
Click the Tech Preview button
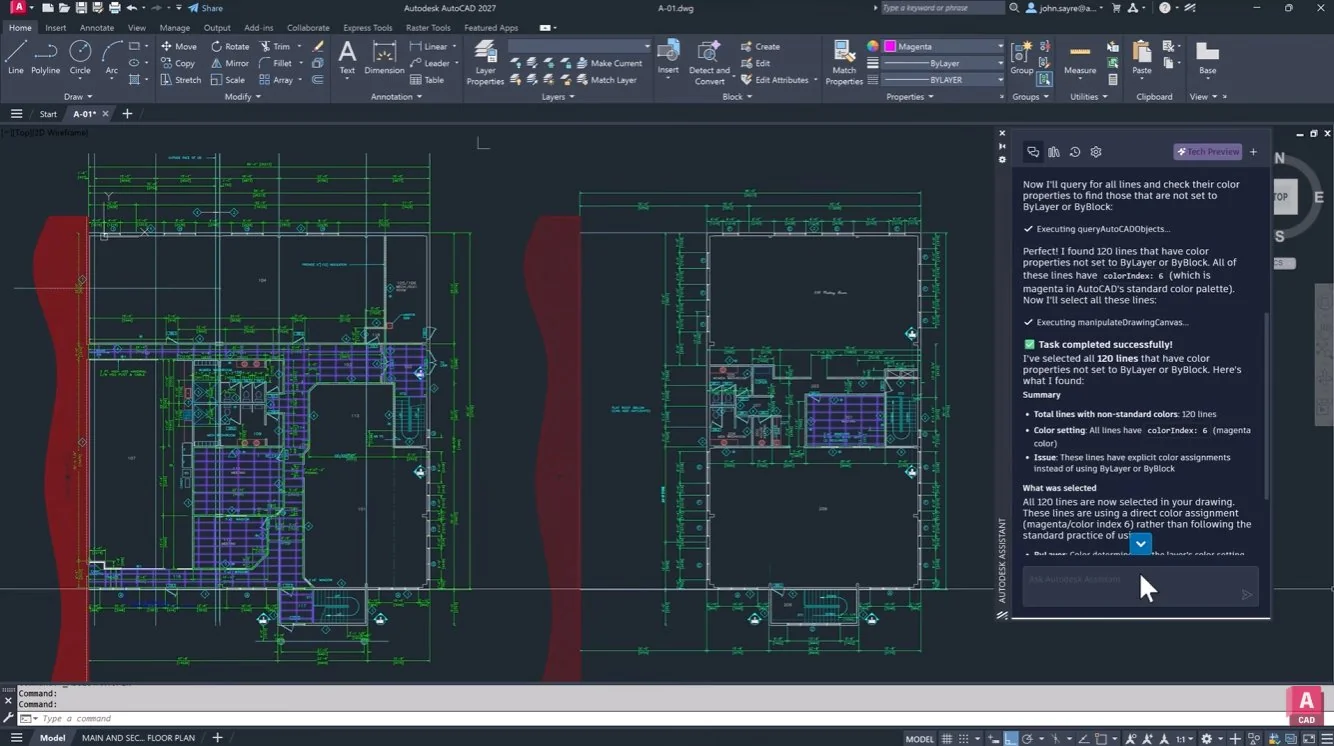tap(1208, 152)
